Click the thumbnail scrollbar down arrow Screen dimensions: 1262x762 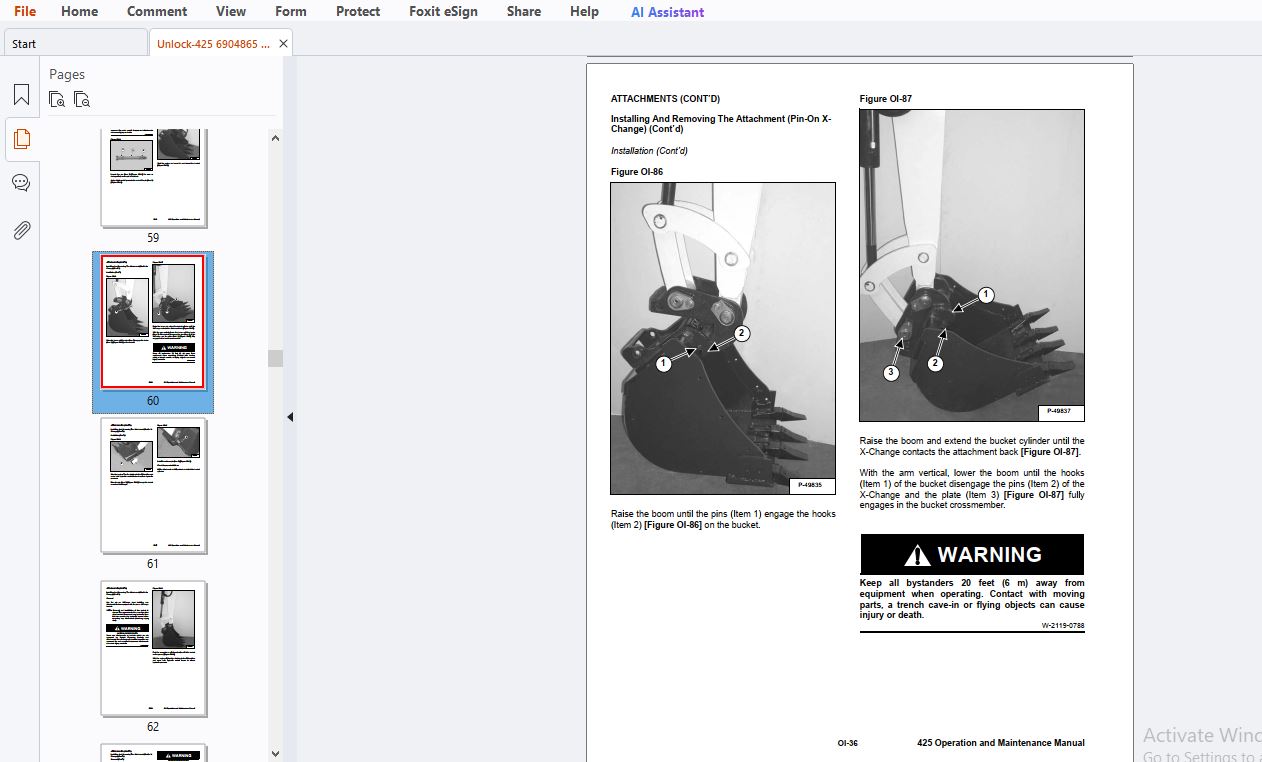275,752
